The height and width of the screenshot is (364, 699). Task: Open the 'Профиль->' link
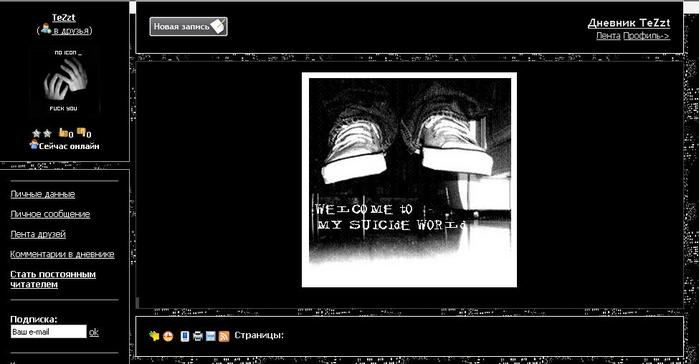tap(646, 36)
